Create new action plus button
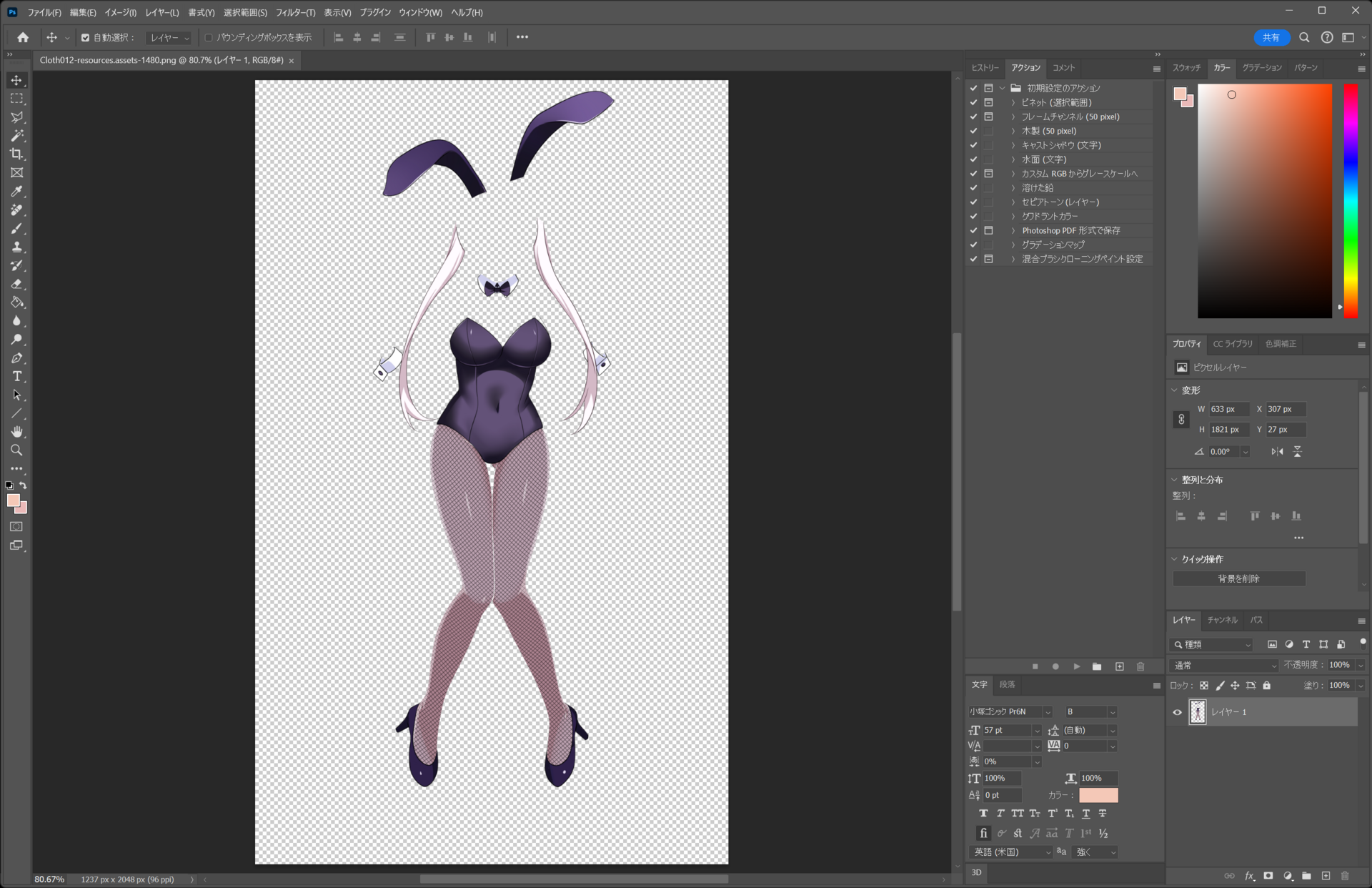This screenshot has height=888, width=1372. coord(1119,666)
